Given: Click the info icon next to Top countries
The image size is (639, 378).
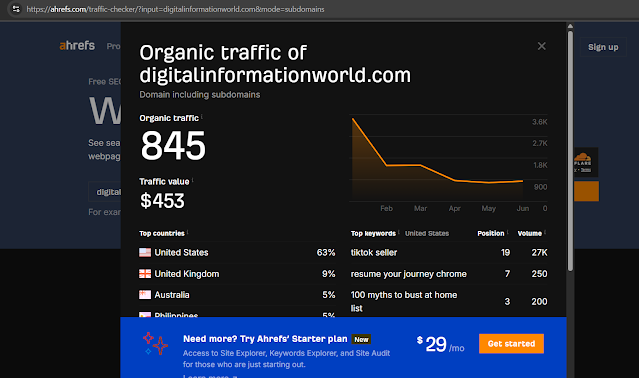Looking at the screenshot, I should (x=187, y=232).
